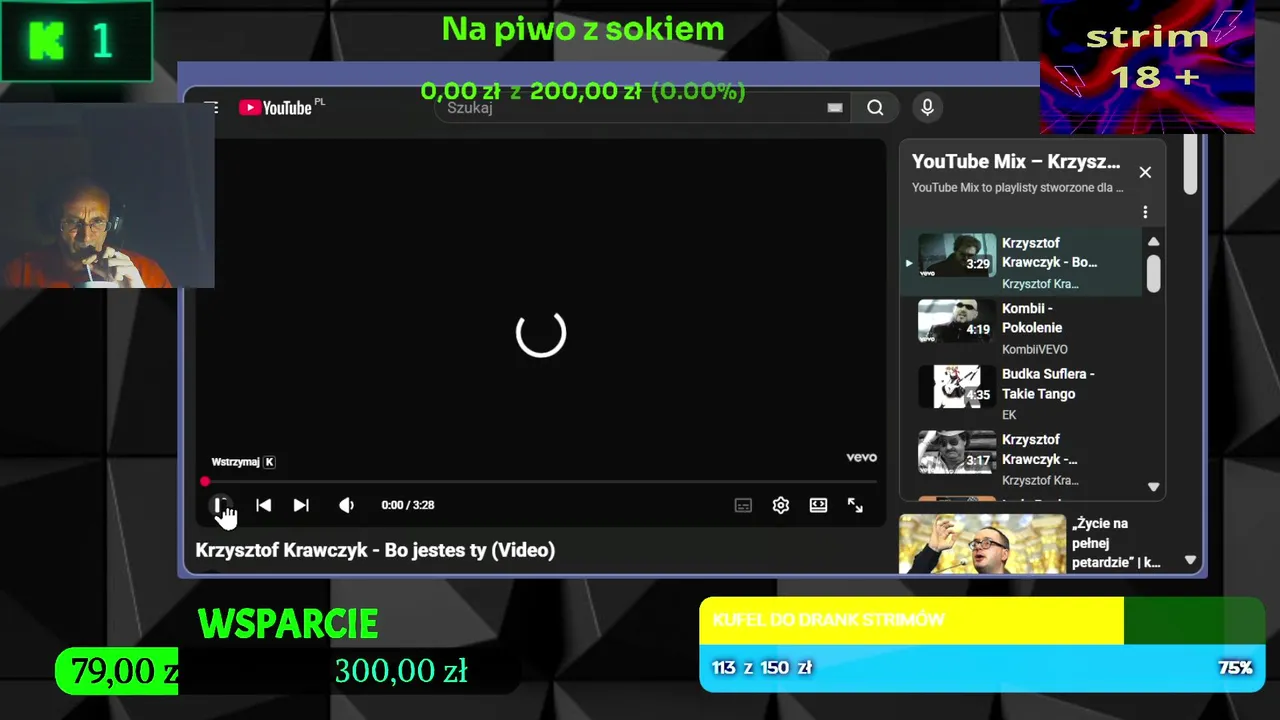Viewport: 1280px width, 720px height.
Task: Skip to the previous video
Action: (263, 505)
